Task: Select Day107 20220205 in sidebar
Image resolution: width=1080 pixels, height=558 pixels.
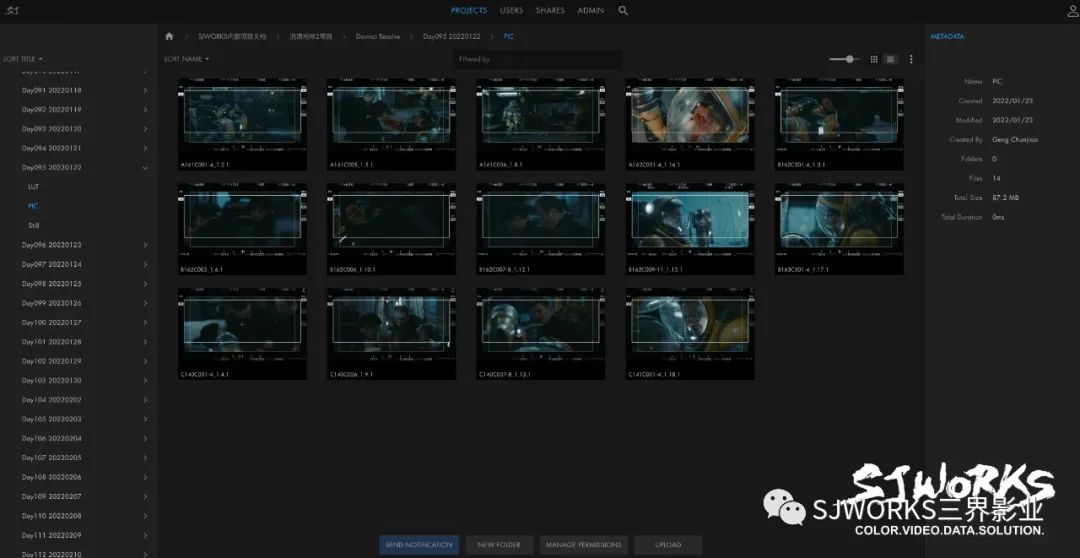Action: pos(51,457)
